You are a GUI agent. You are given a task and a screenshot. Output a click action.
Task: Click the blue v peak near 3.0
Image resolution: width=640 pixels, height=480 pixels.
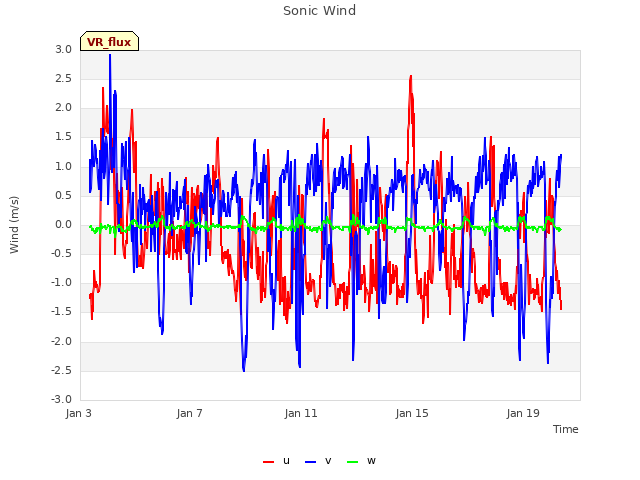point(110,55)
